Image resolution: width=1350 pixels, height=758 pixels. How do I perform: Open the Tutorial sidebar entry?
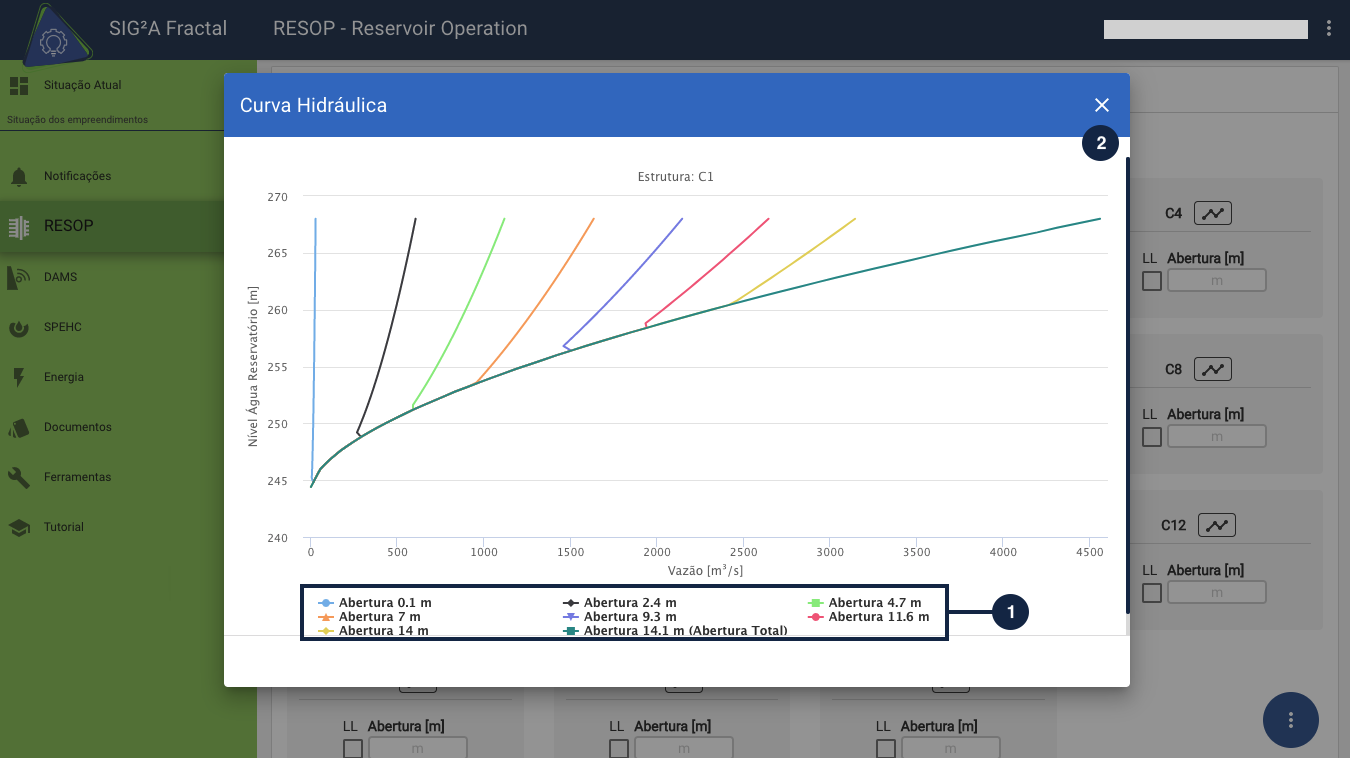[x=63, y=527]
